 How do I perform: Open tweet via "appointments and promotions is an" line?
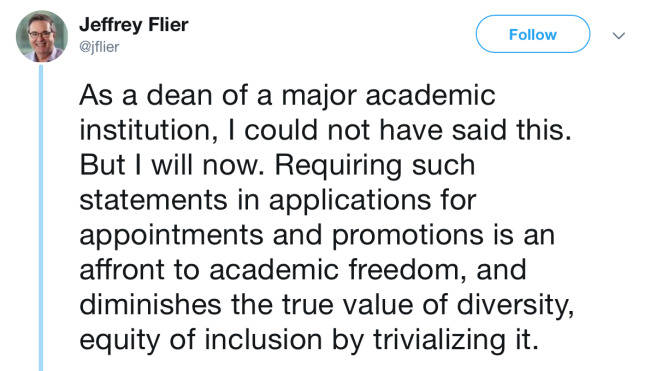point(317,236)
